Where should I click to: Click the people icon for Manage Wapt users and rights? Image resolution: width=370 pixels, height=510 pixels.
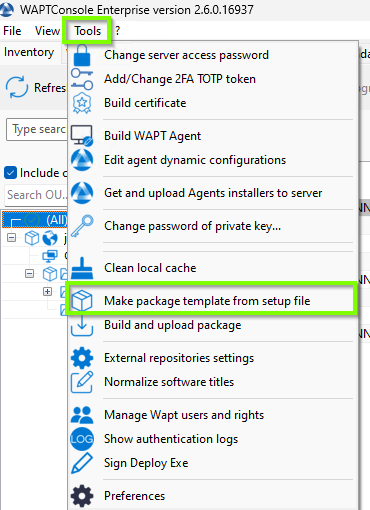click(82, 415)
